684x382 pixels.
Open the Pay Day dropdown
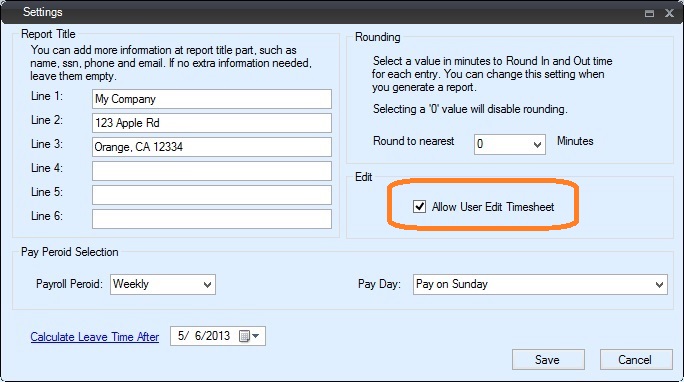click(540, 284)
